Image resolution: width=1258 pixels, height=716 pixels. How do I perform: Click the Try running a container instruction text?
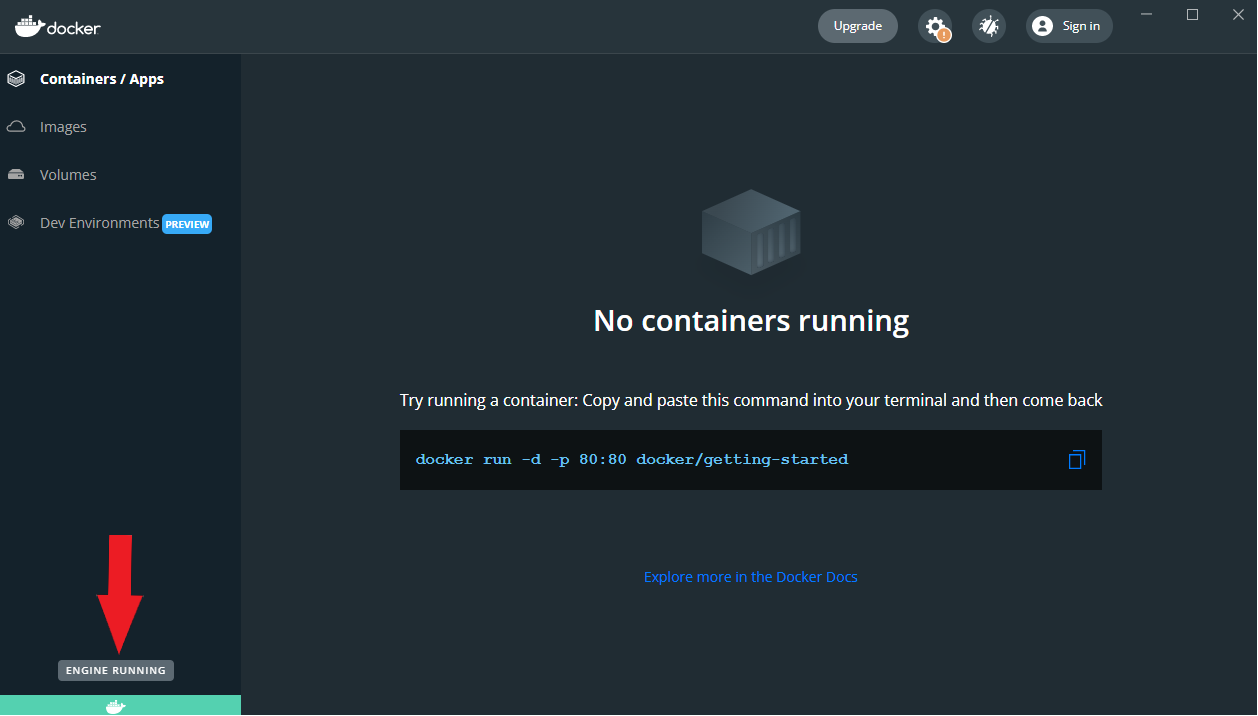click(x=751, y=400)
